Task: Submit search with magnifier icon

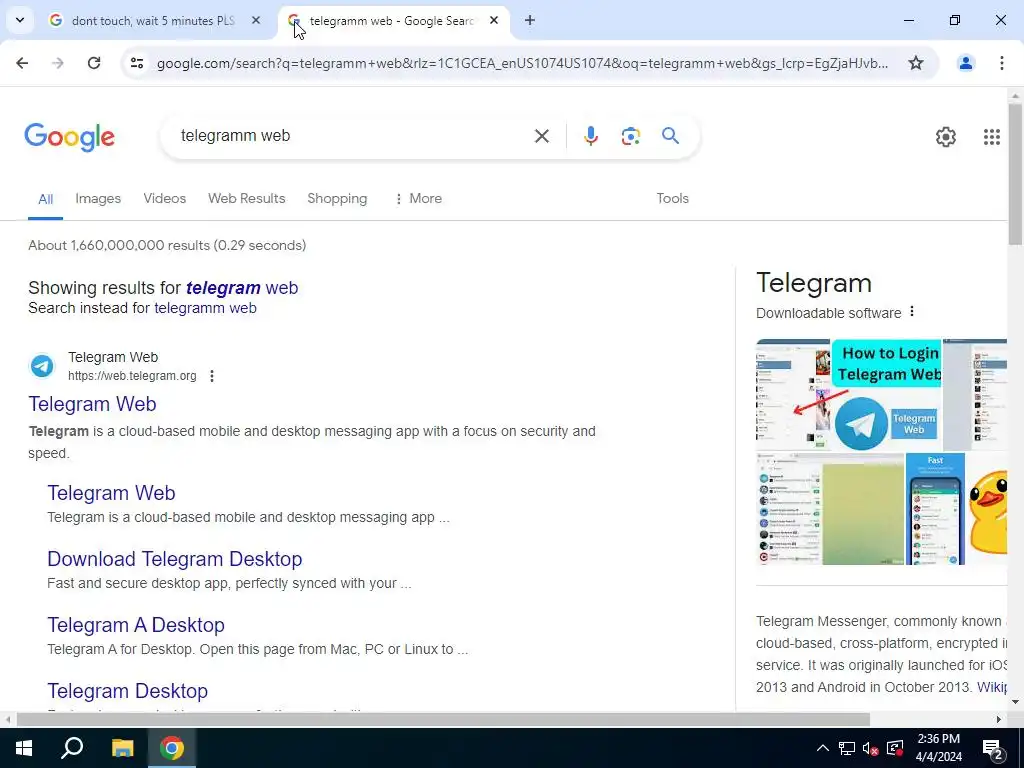Action: pyautogui.click(x=670, y=136)
